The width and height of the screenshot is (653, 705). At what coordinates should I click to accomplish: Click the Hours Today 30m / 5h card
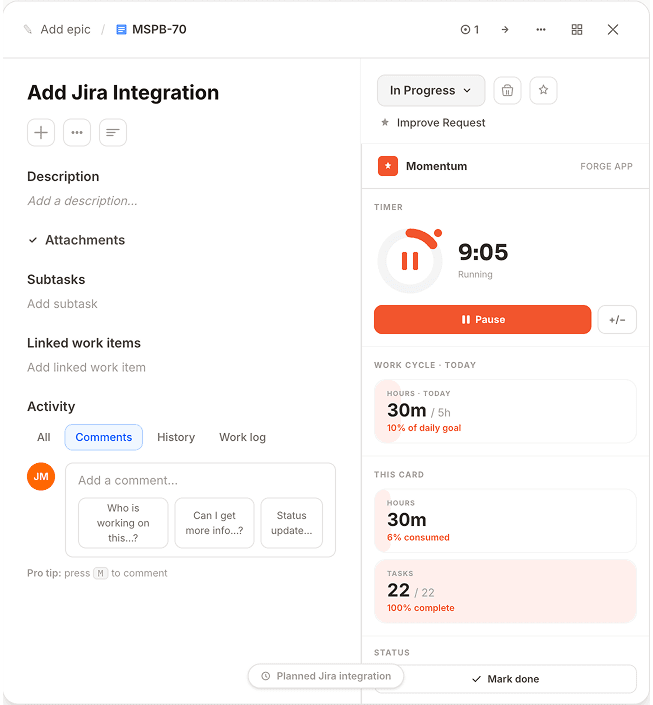(x=505, y=411)
